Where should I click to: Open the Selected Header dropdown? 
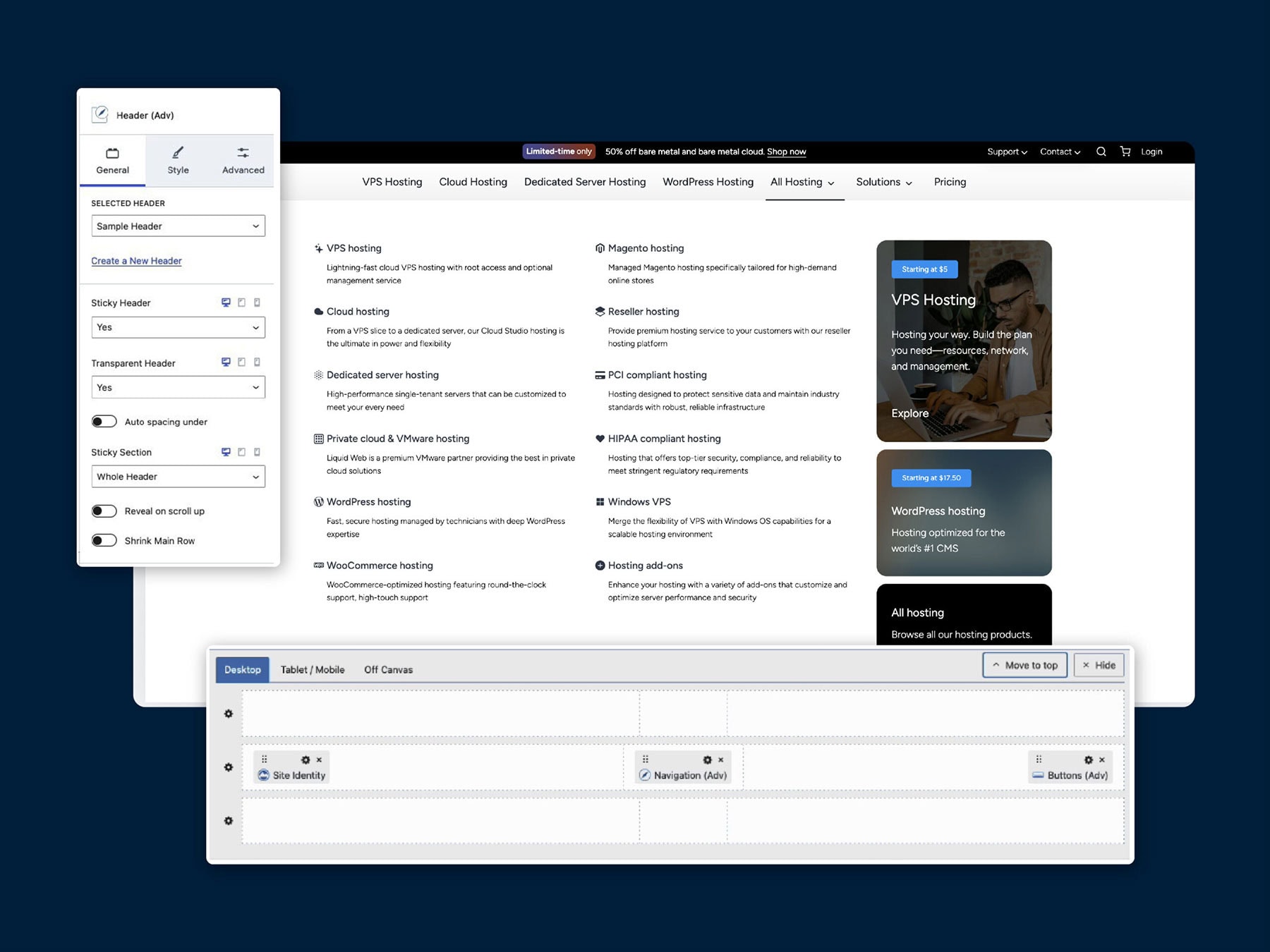point(178,226)
